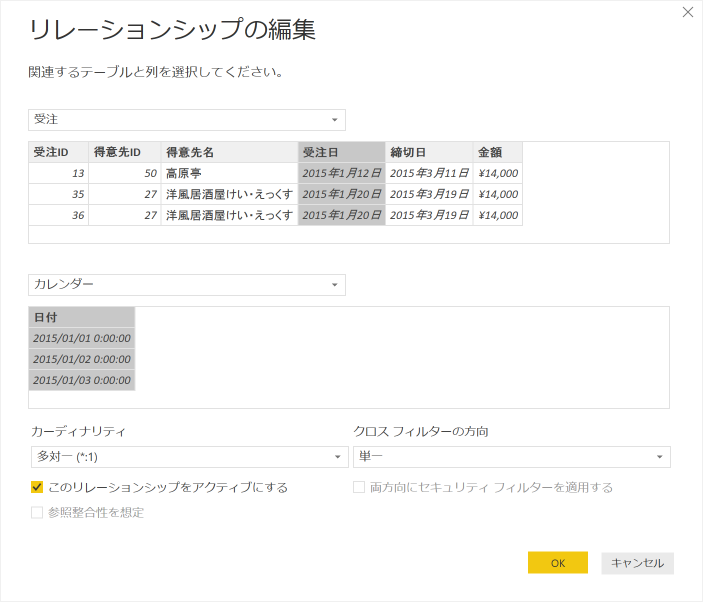Image resolution: width=703 pixels, height=602 pixels.
Task: Expand the カーディナリティ dropdown
Action: 190,457
